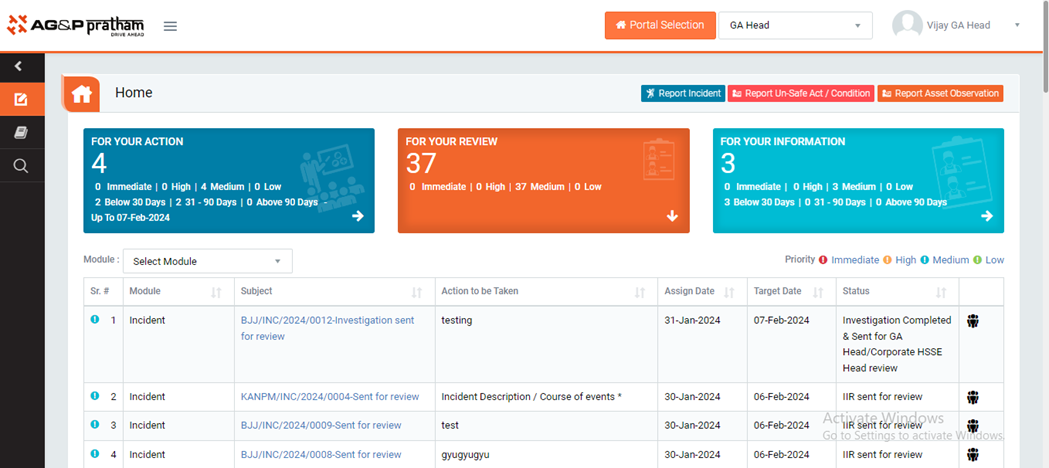Open KANPM/INC/2024/0004 sent for review link
The image size is (1049, 468).
click(329, 397)
